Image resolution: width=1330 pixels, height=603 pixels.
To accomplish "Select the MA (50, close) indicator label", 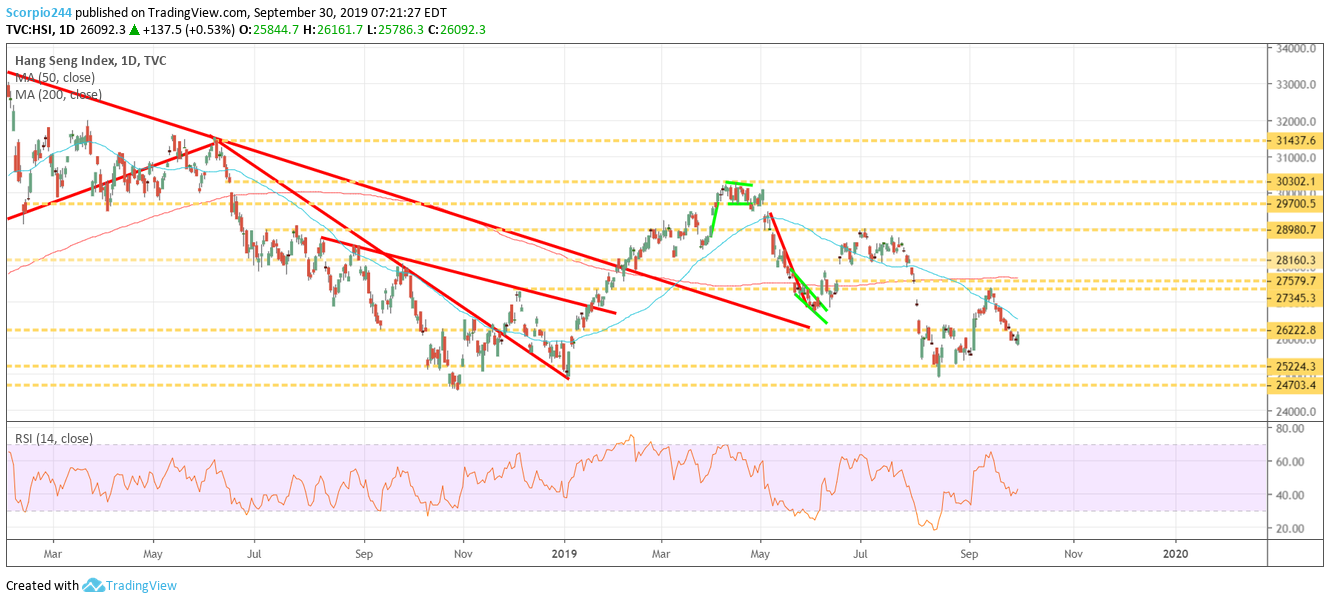I will tap(56, 77).
